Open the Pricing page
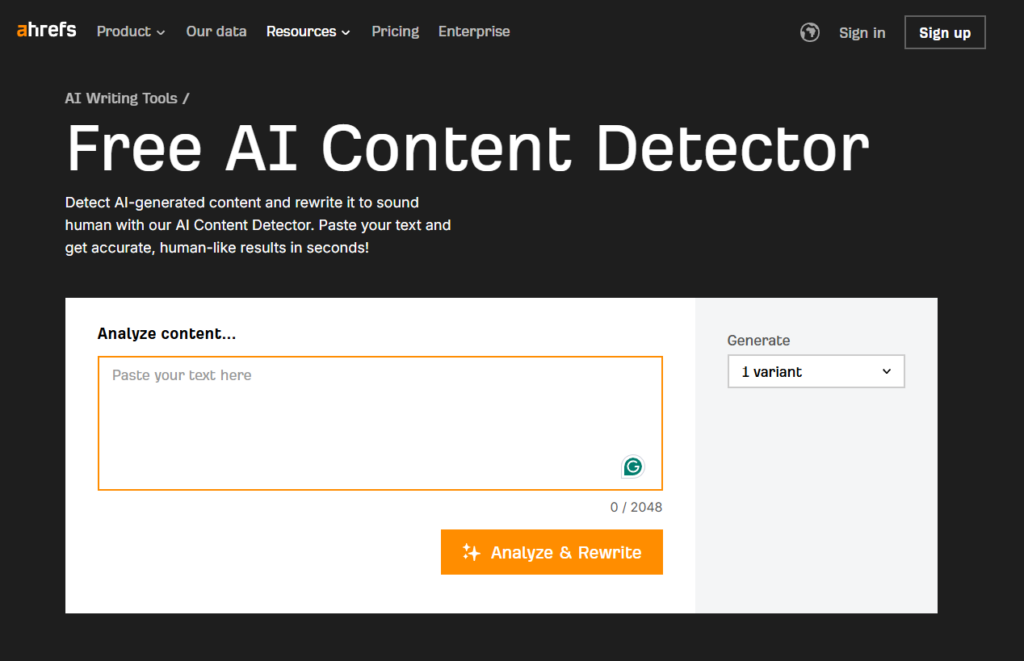This screenshot has width=1024, height=661. click(395, 32)
